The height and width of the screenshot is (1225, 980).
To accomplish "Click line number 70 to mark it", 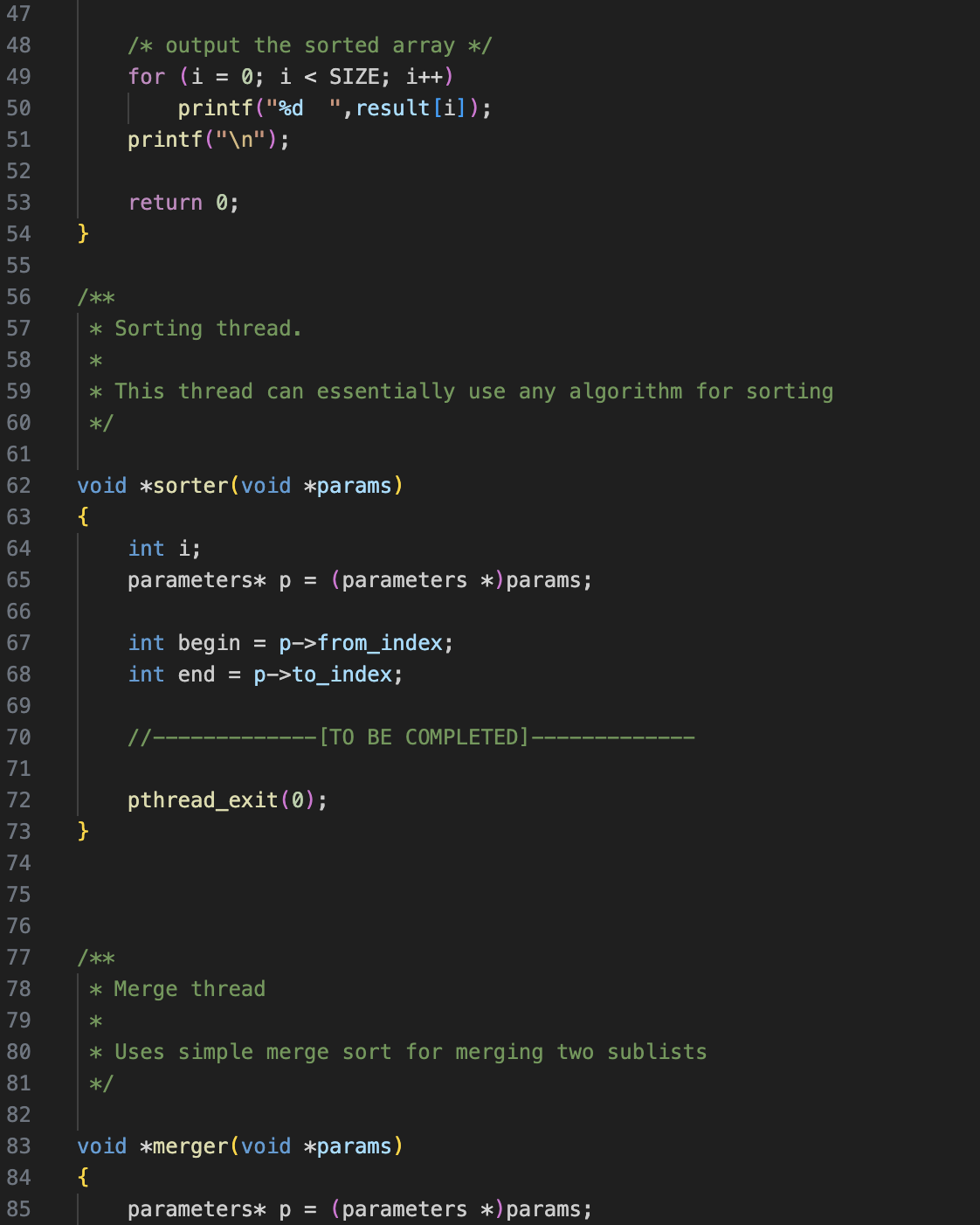I will pos(19,737).
